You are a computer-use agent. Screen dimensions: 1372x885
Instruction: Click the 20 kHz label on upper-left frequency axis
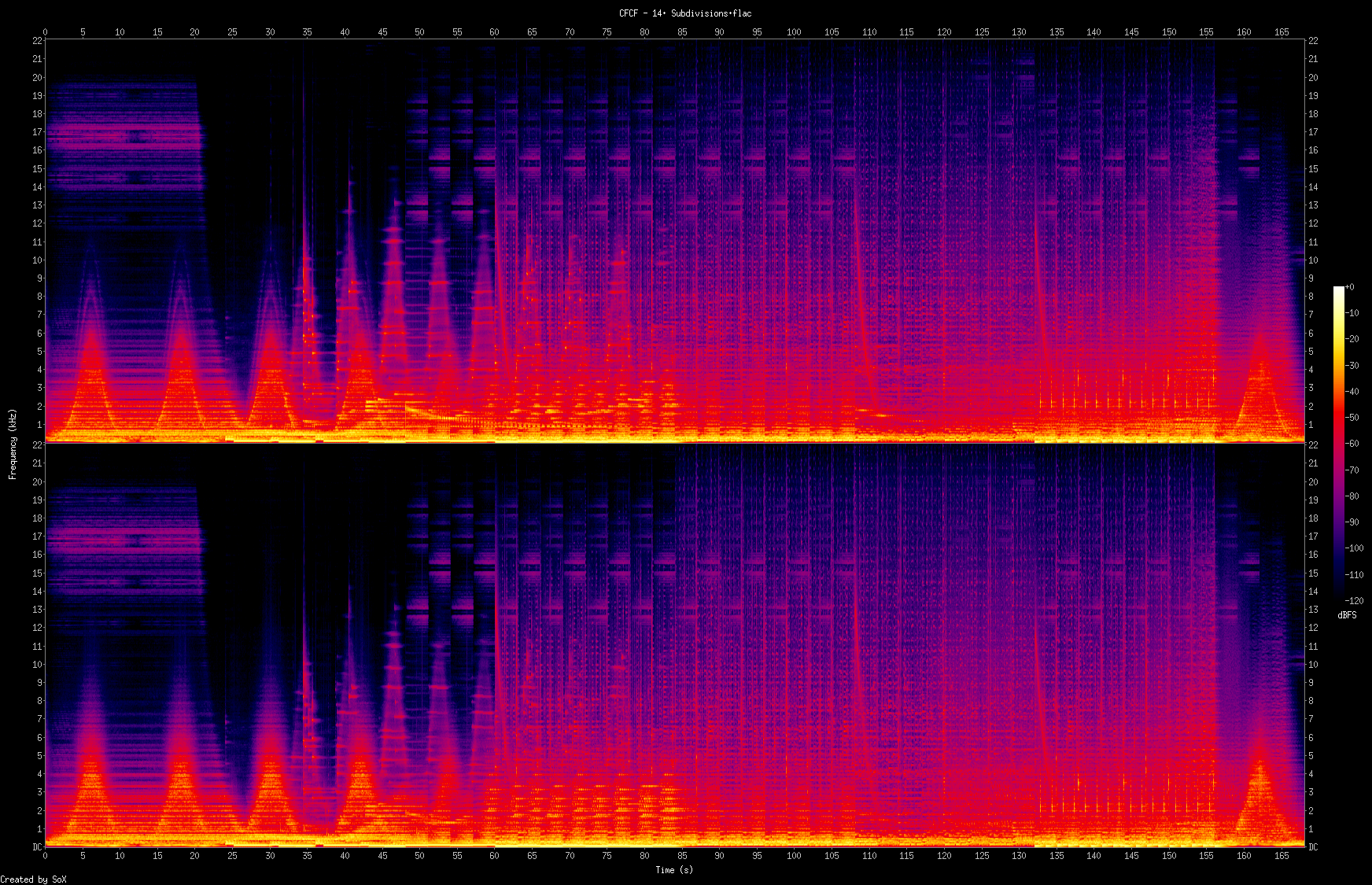37,77
